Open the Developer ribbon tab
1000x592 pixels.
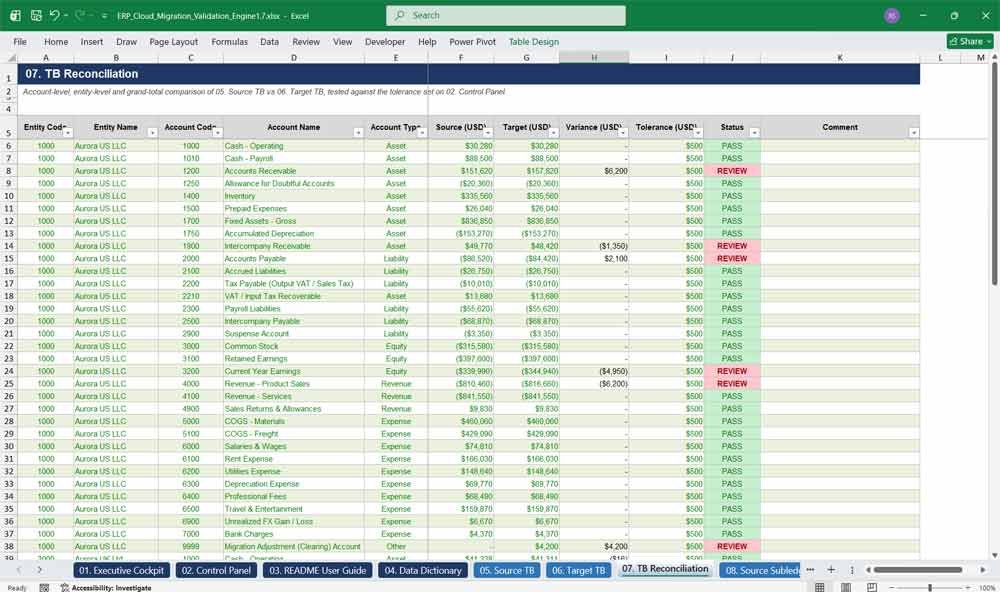pyautogui.click(x=385, y=41)
